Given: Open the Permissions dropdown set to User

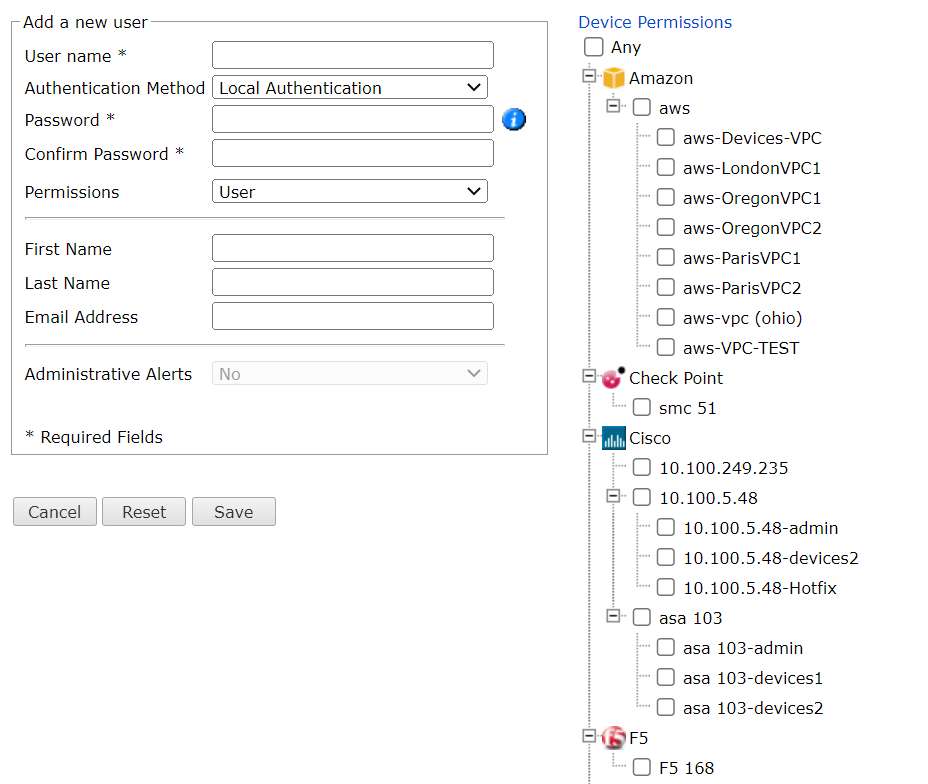Looking at the screenshot, I should (x=350, y=192).
